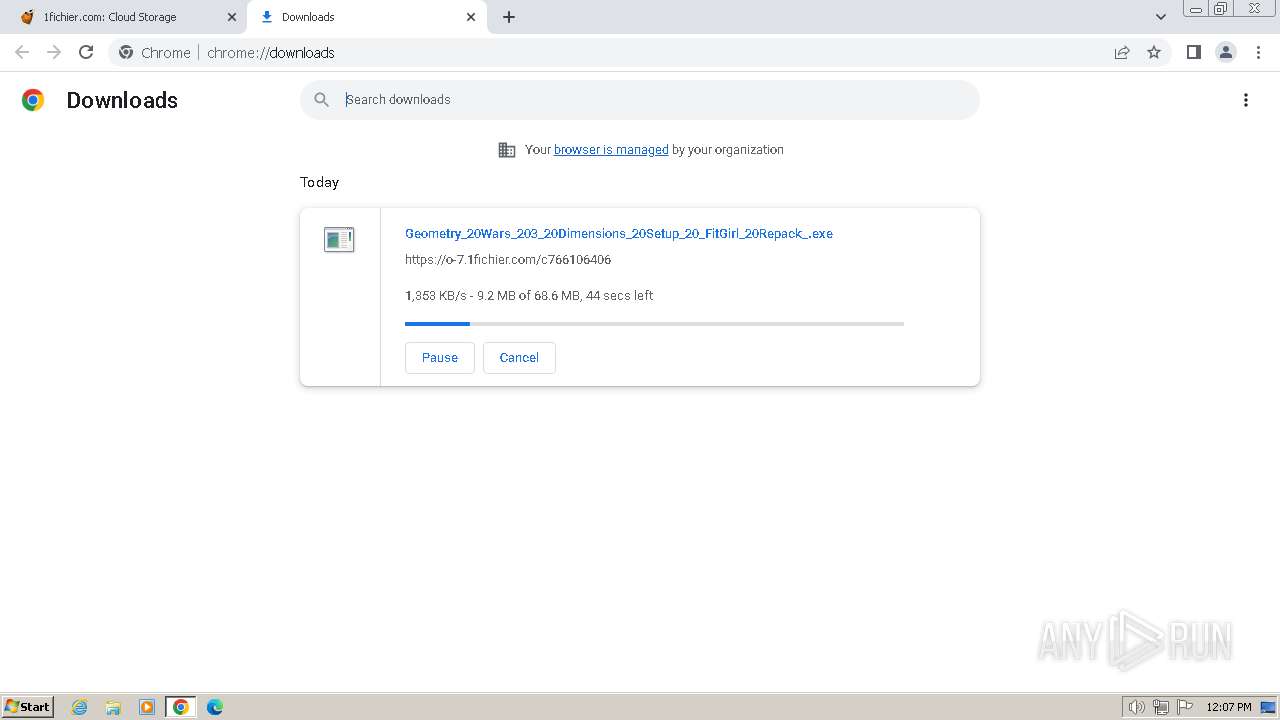Click the download progress bar

pos(654,324)
